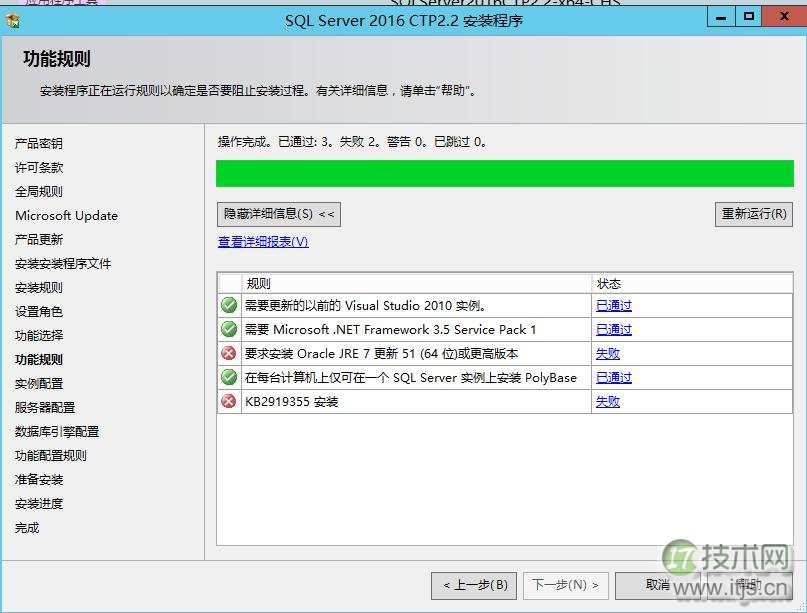807x613 pixels.
Task: Click rule text 需要更新的以前的 Visual Studio 2010 实例
Action: [x=365, y=306]
